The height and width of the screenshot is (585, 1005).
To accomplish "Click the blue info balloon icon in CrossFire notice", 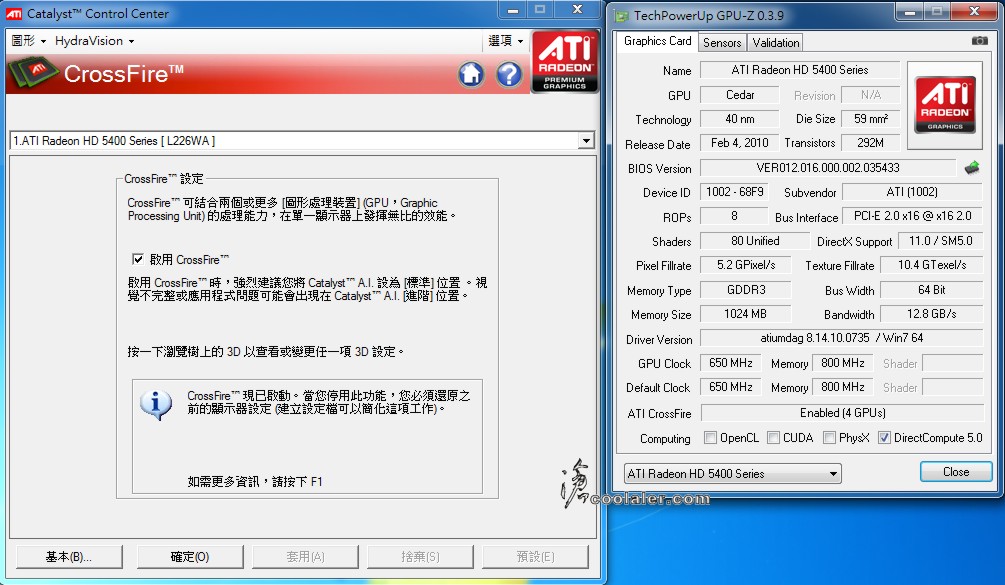I will point(156,404).
